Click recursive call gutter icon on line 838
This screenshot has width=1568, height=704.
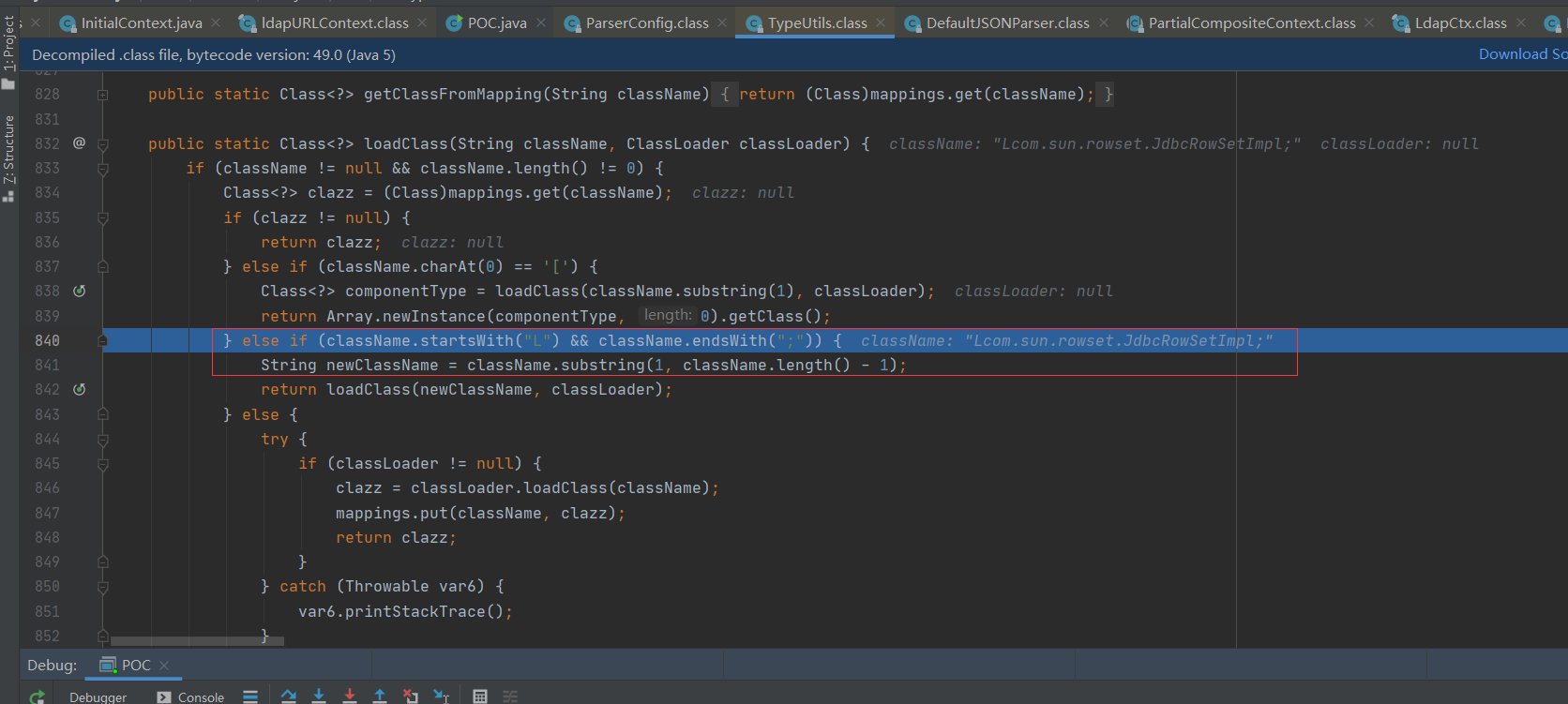click(x=80, y=292)
